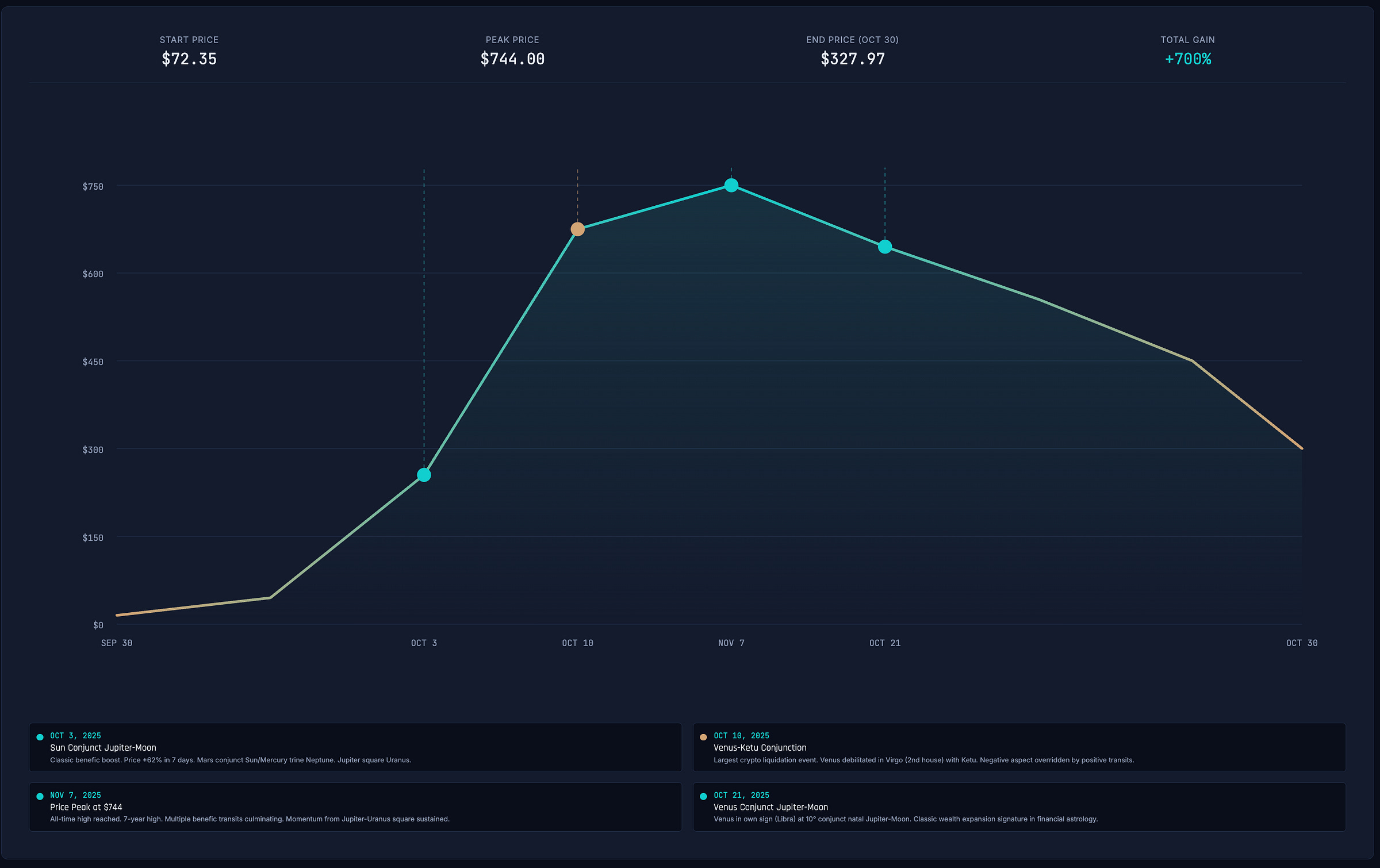Click the $72.35 start price stat
Viewport: 1380px width, 868px height.
coord(189,59)
